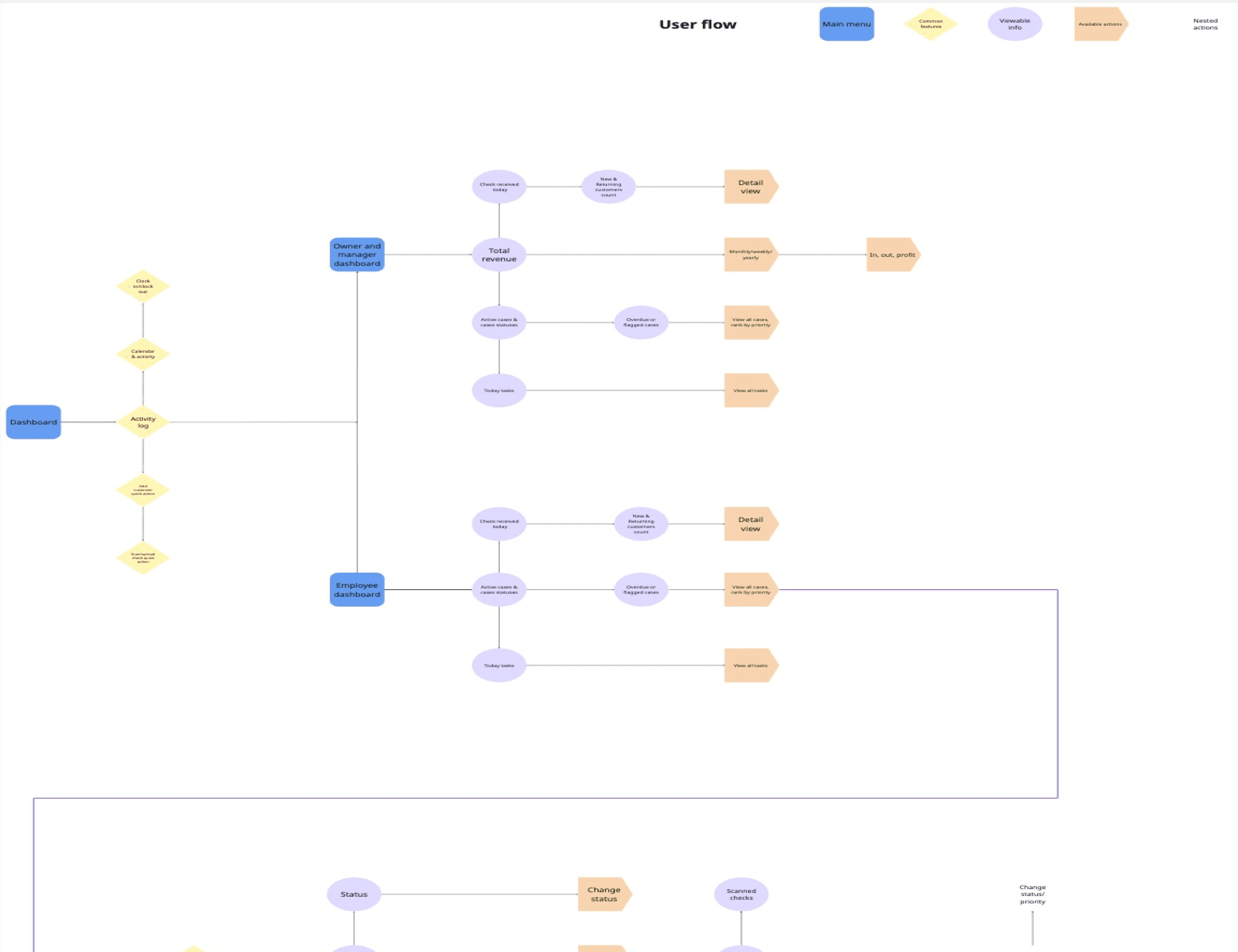The height and width of the screenshot is (952, 1238).
Task: Select the blue Dashboard node
Action: click(33, 422)
